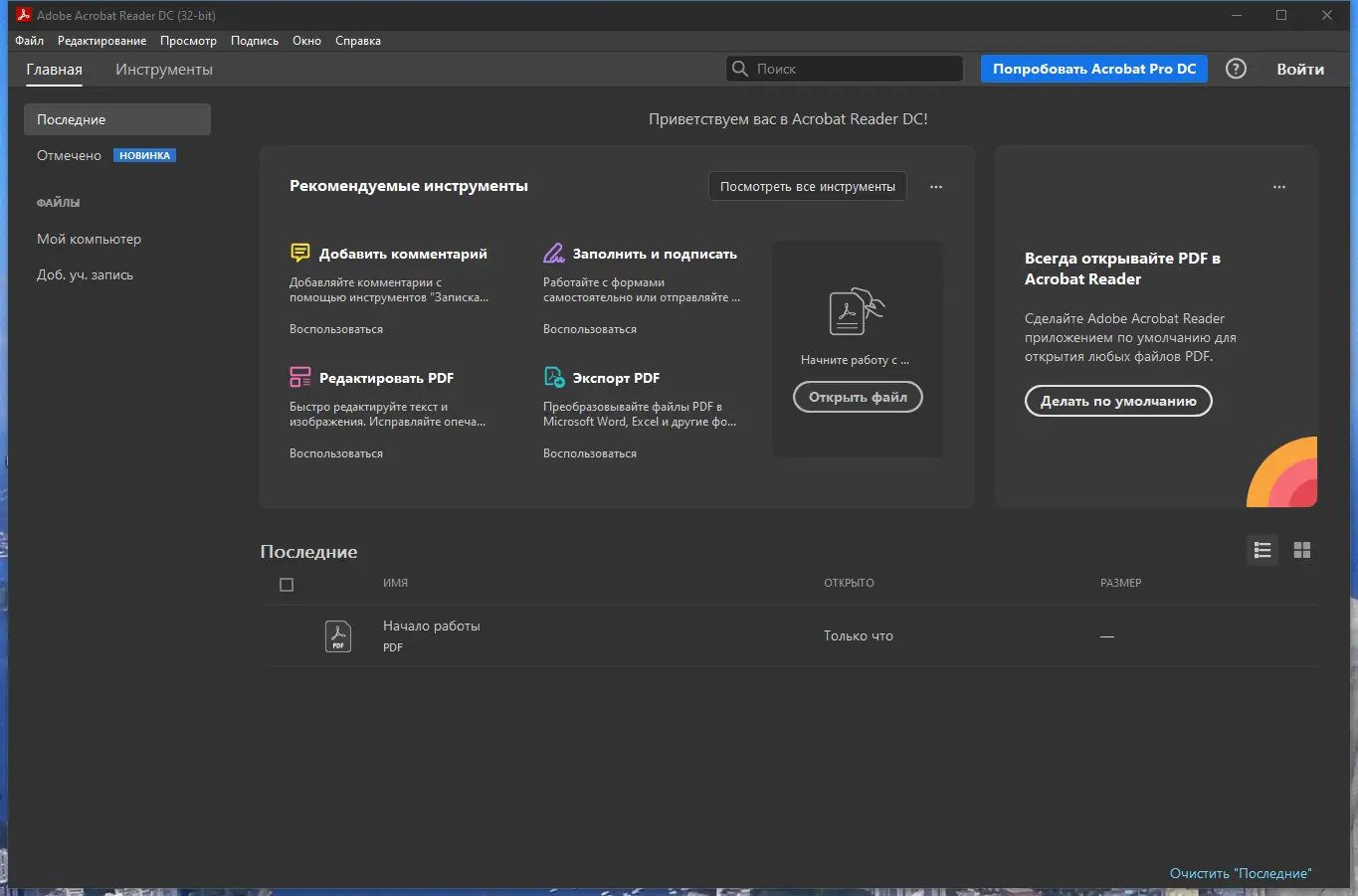Open the Редактировать PDF tool
This screenshot has width=1358, height=896.
tap(386, 378)
